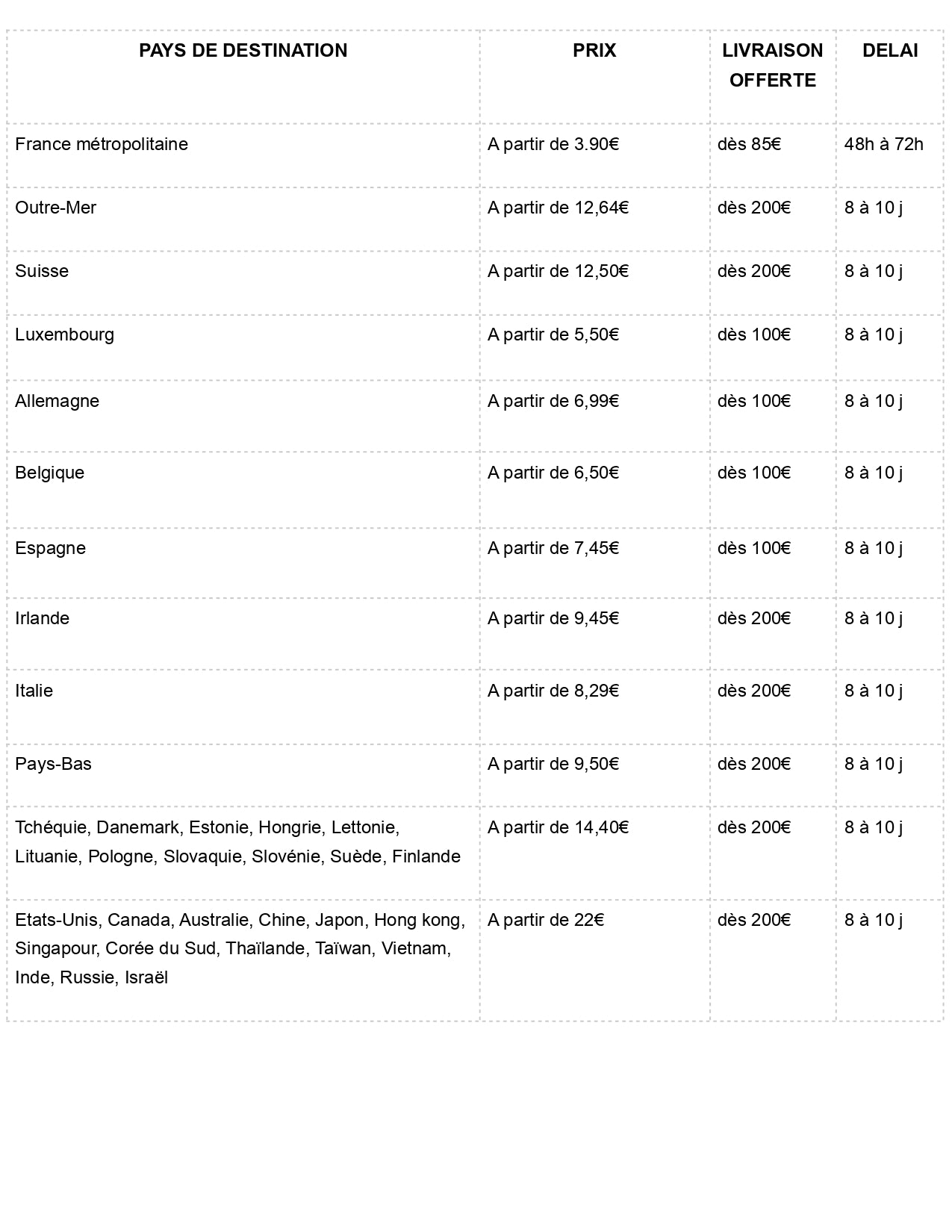Click the price A partir de 14,40€
The height and width of the screenshot is (1232, 952).
point(558,827)
